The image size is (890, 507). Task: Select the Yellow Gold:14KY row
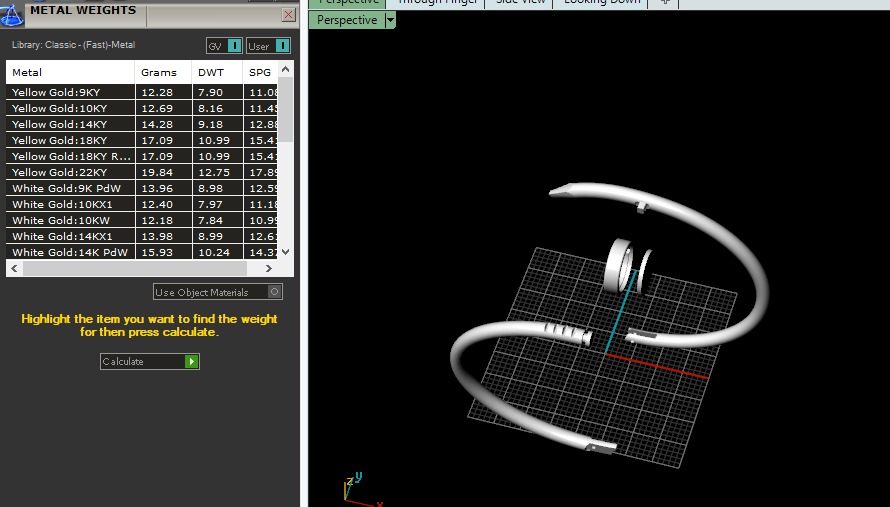tap(142, 124)
